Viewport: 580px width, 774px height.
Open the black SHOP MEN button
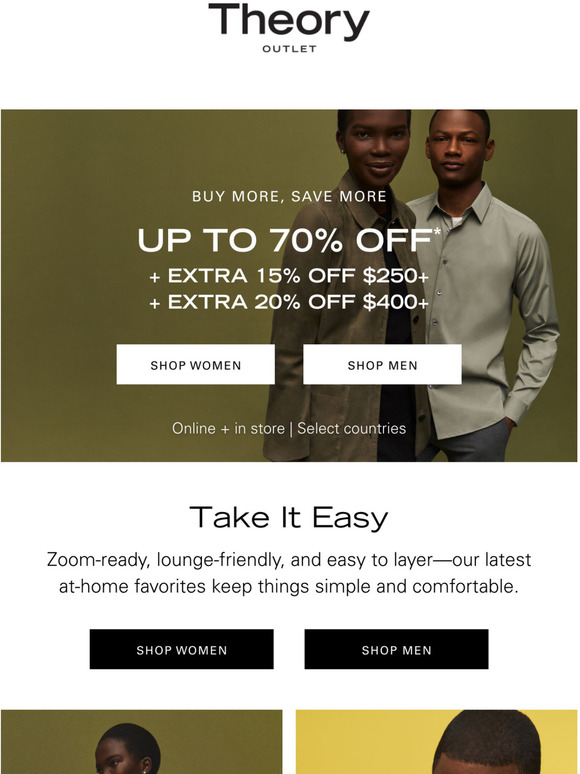(396, 649)
